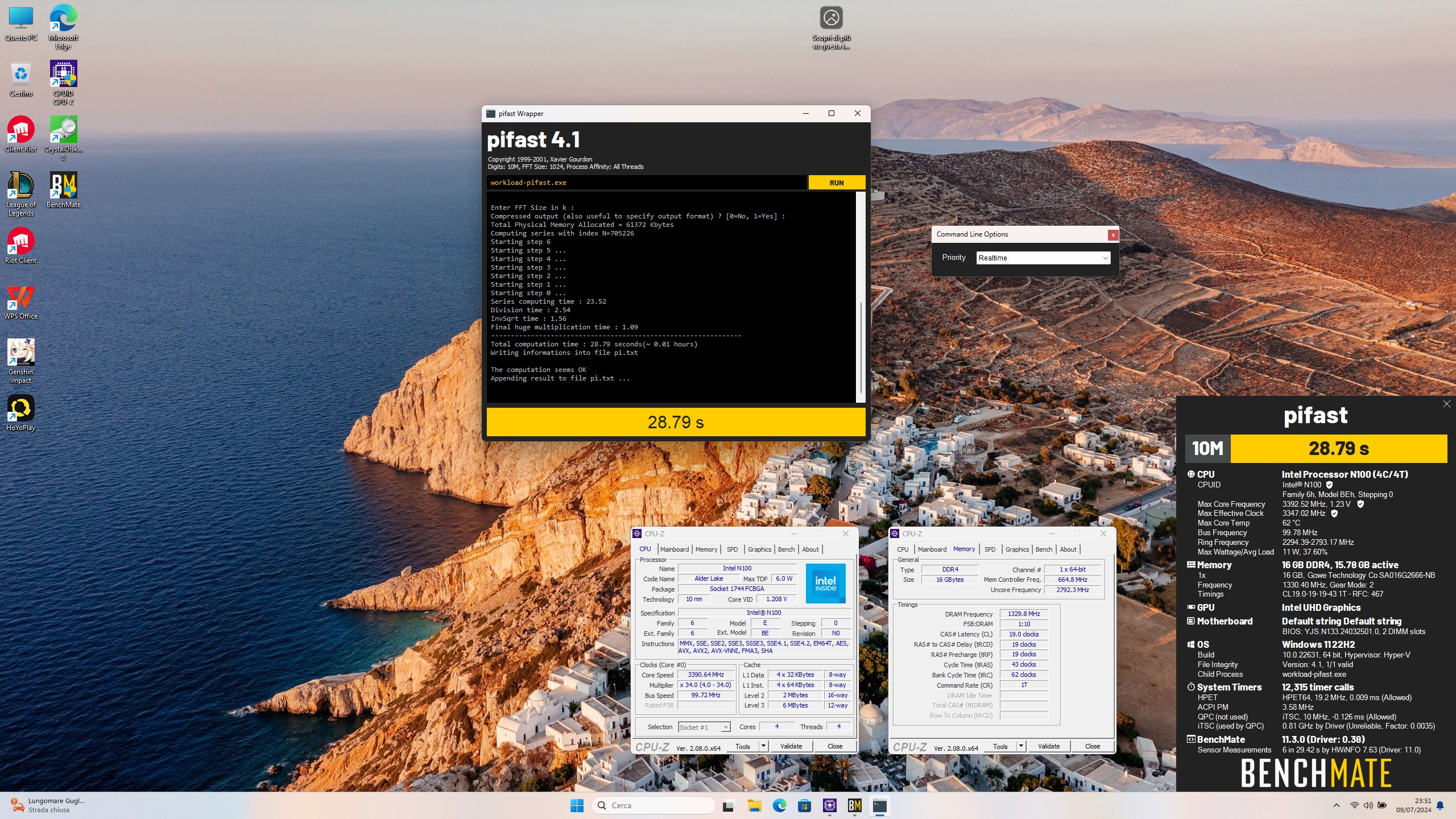The height and width of the screenshot is (819, 1456).
Task: Launch WPS Office desktop icon
Action: pos(21,302)
